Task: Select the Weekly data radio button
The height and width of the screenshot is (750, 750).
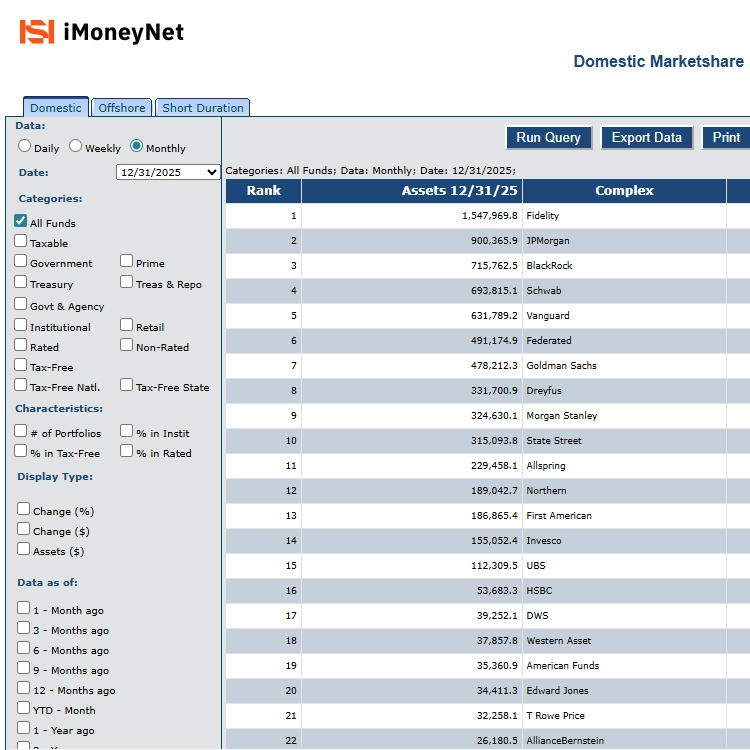Action: 76,146
